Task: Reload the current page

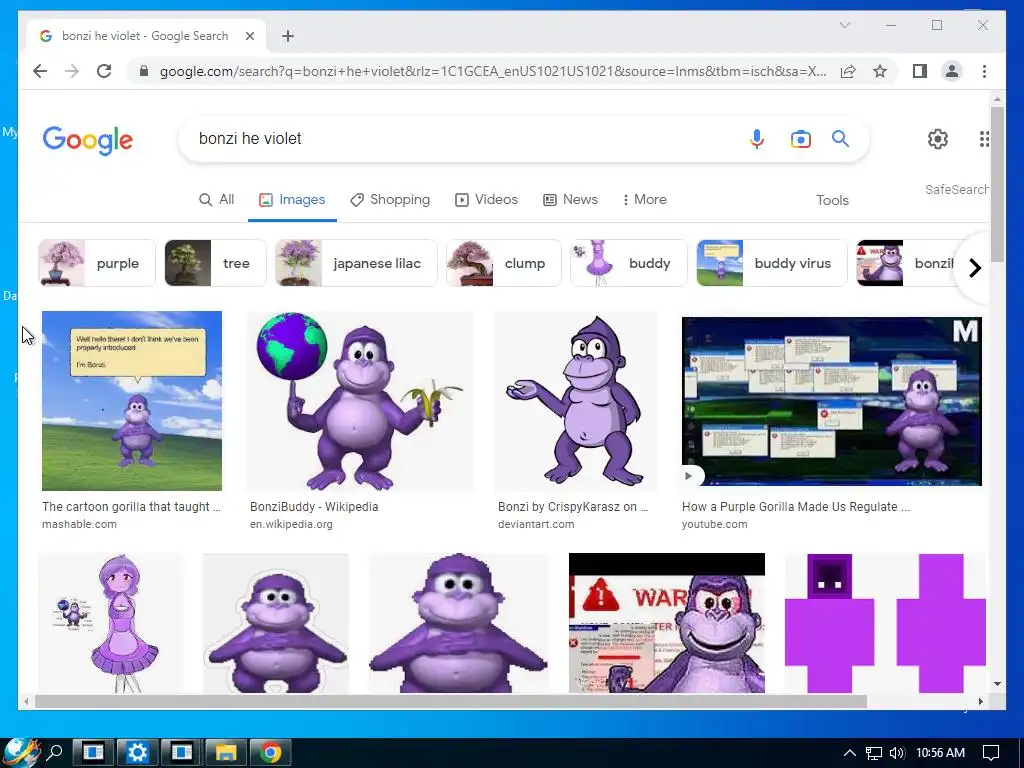Action: (104, 71)
